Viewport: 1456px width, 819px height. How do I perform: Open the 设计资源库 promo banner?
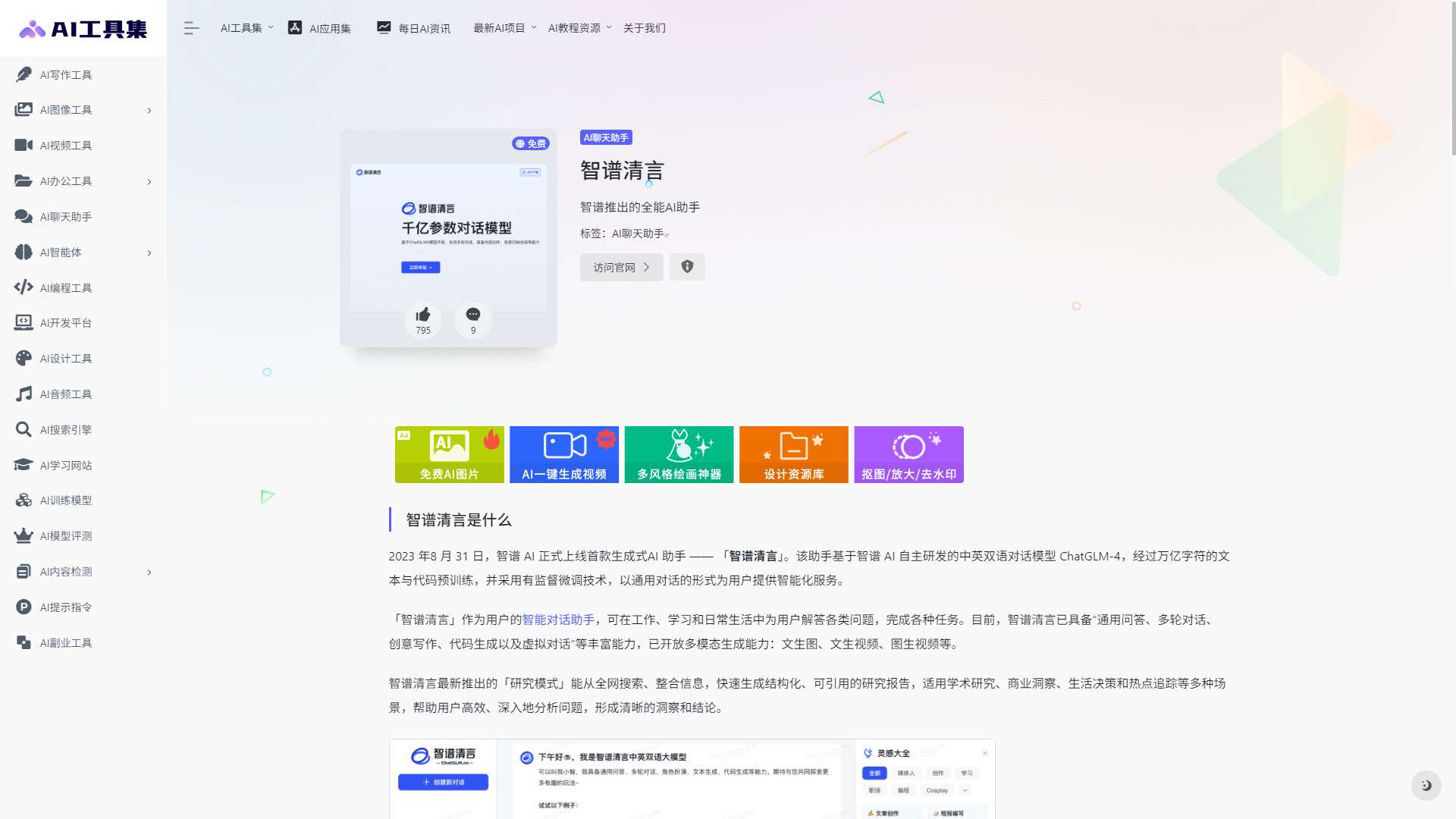coord(794,454)
